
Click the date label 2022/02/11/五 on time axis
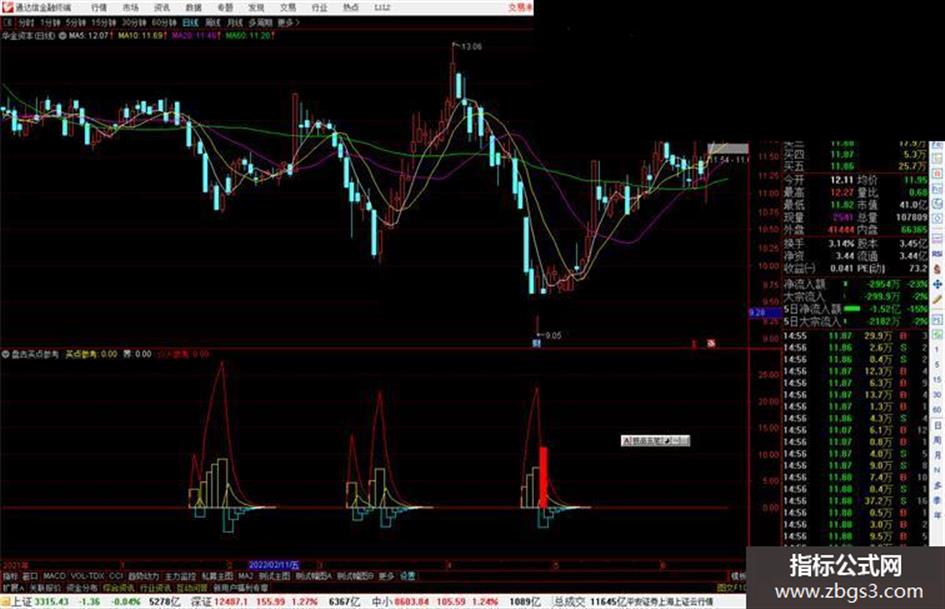coord(274,566)
